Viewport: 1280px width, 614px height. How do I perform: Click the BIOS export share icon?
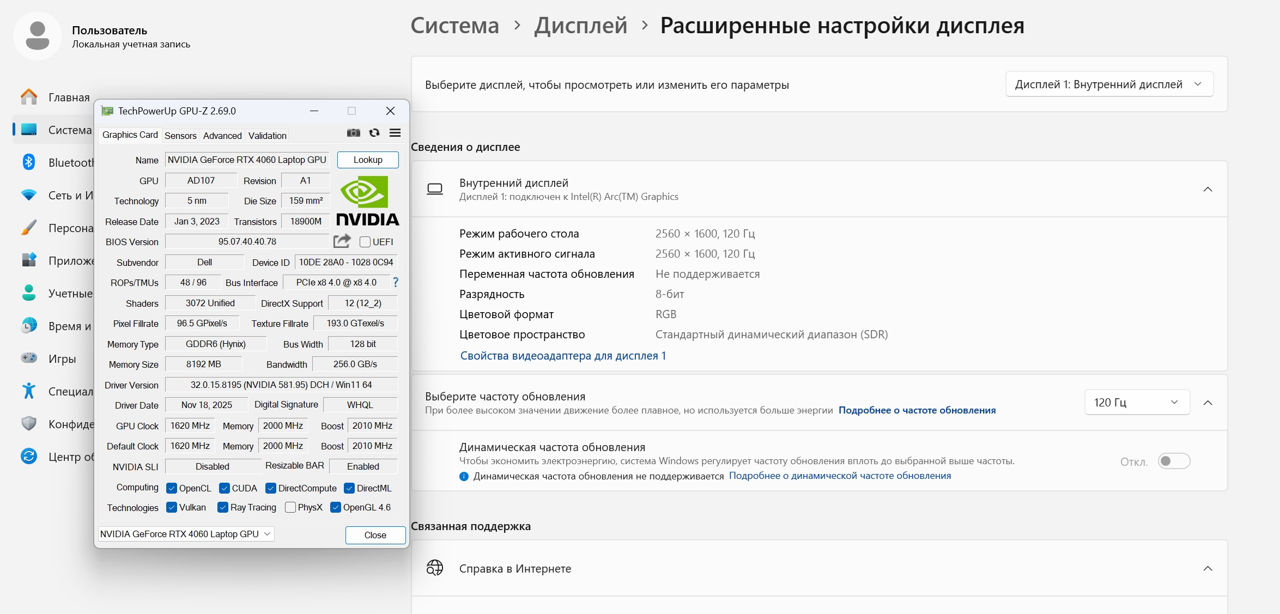point(342,241)
